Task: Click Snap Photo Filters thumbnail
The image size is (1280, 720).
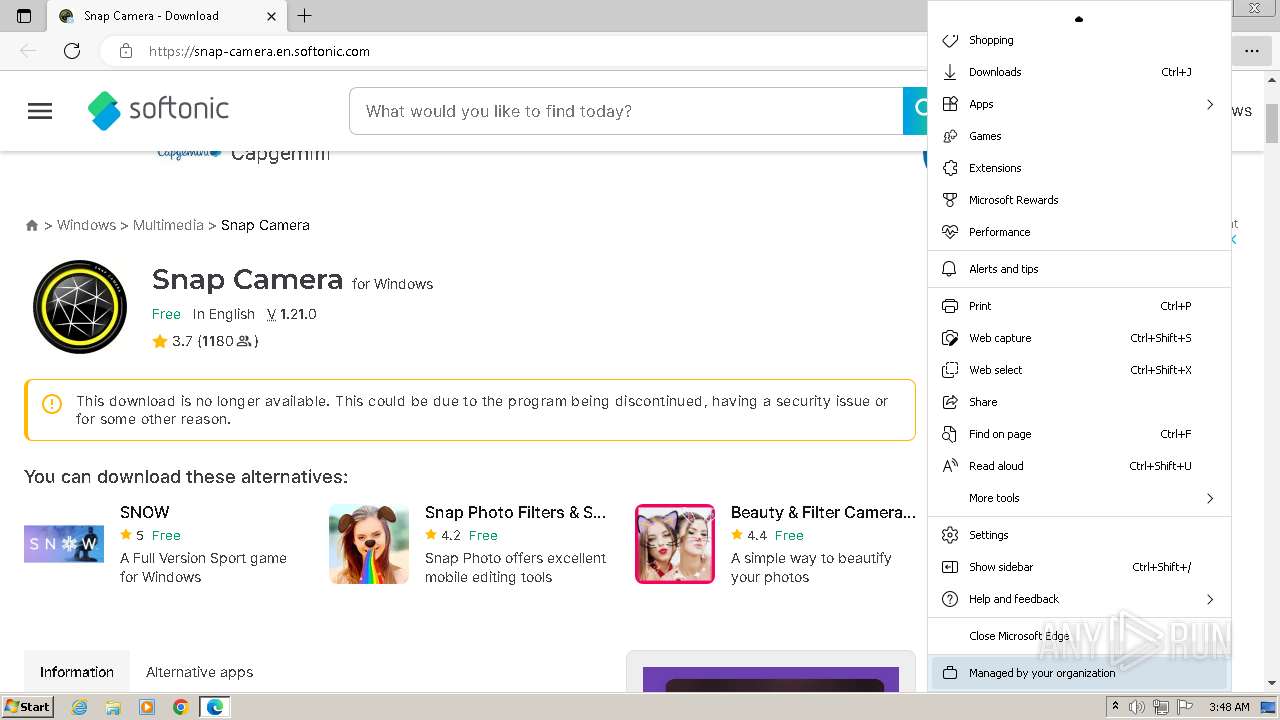Action: click(369, 544)
